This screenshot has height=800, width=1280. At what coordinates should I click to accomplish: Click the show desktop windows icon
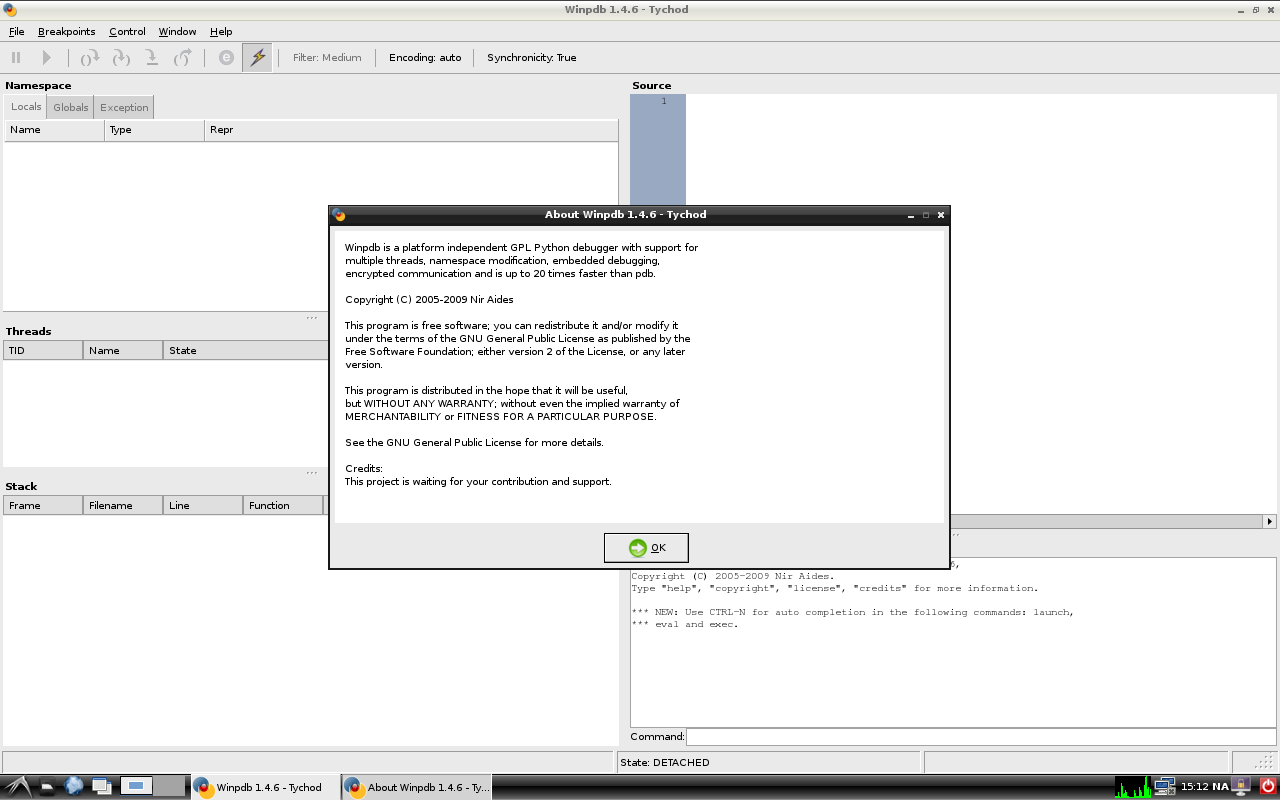tap(102, 787)
